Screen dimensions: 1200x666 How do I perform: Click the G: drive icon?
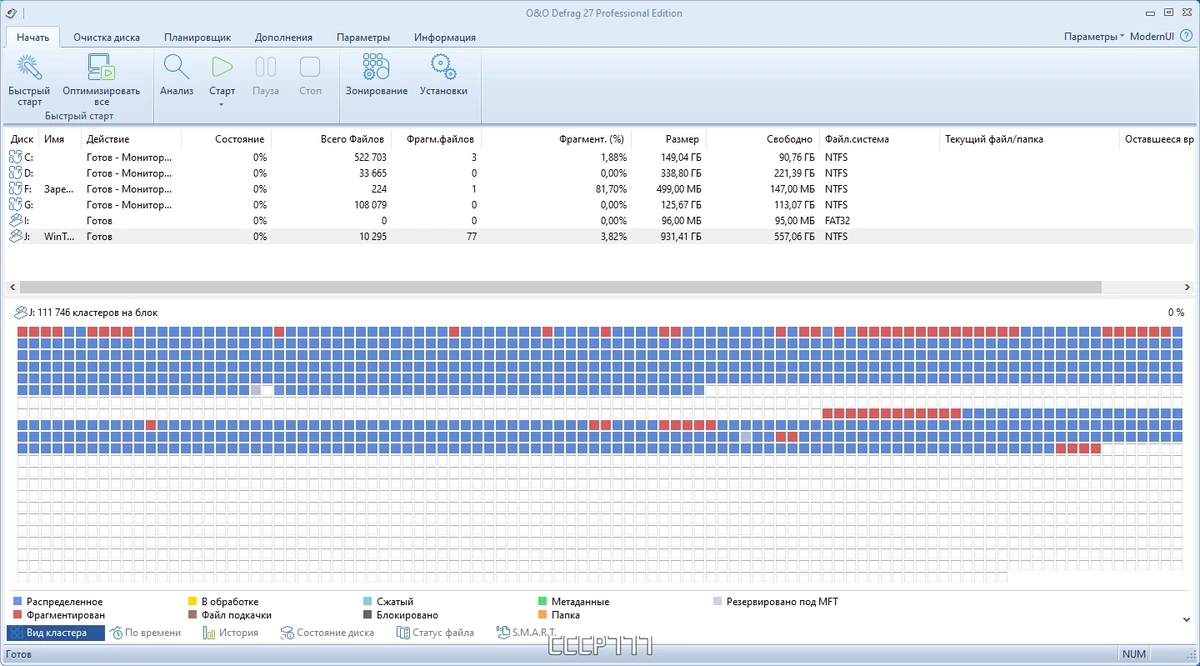coord(15,205)
